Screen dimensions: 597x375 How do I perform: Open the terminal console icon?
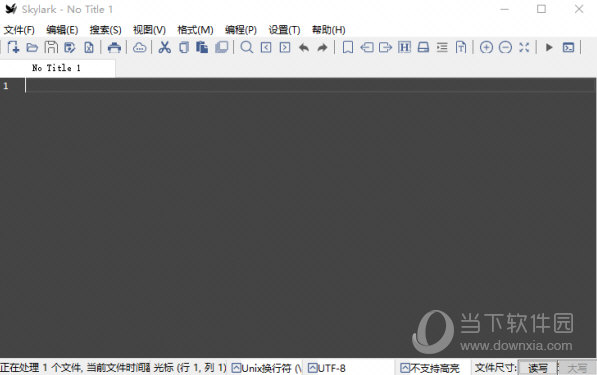pos(568,47)
